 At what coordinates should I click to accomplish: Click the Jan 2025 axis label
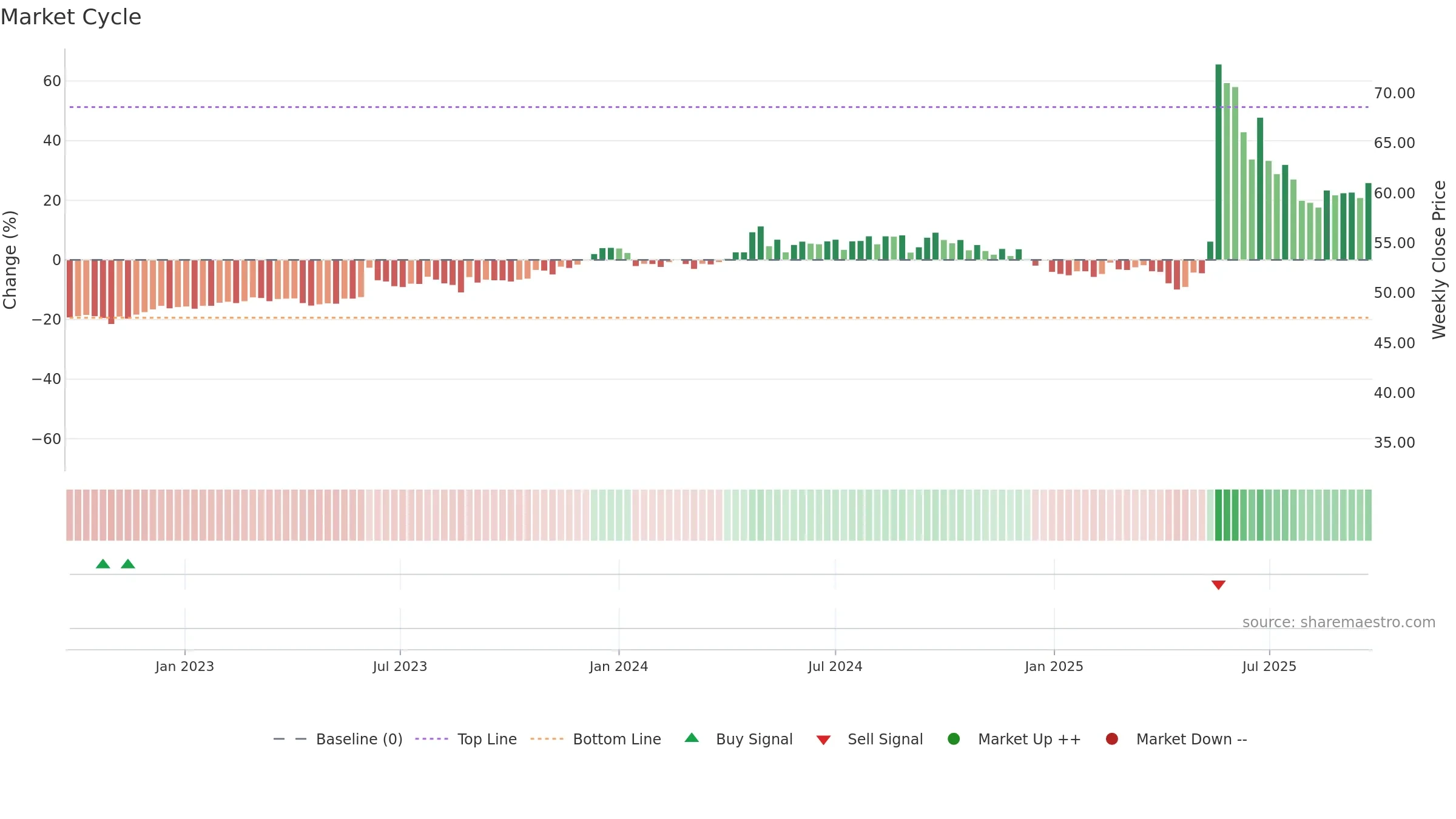[1054, 667]
